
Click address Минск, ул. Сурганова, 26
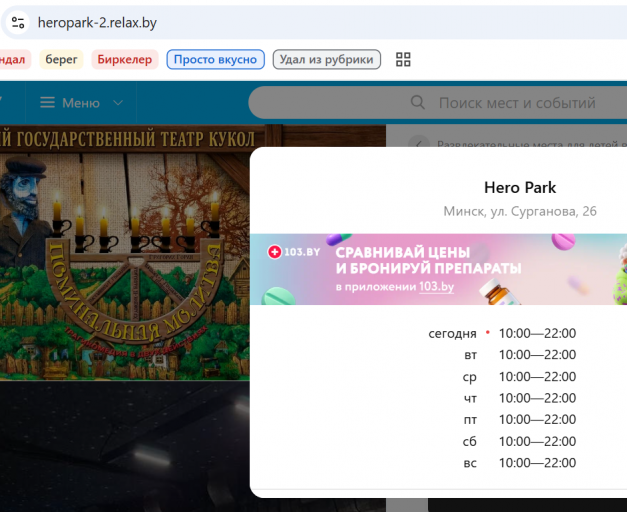(520, 211)
